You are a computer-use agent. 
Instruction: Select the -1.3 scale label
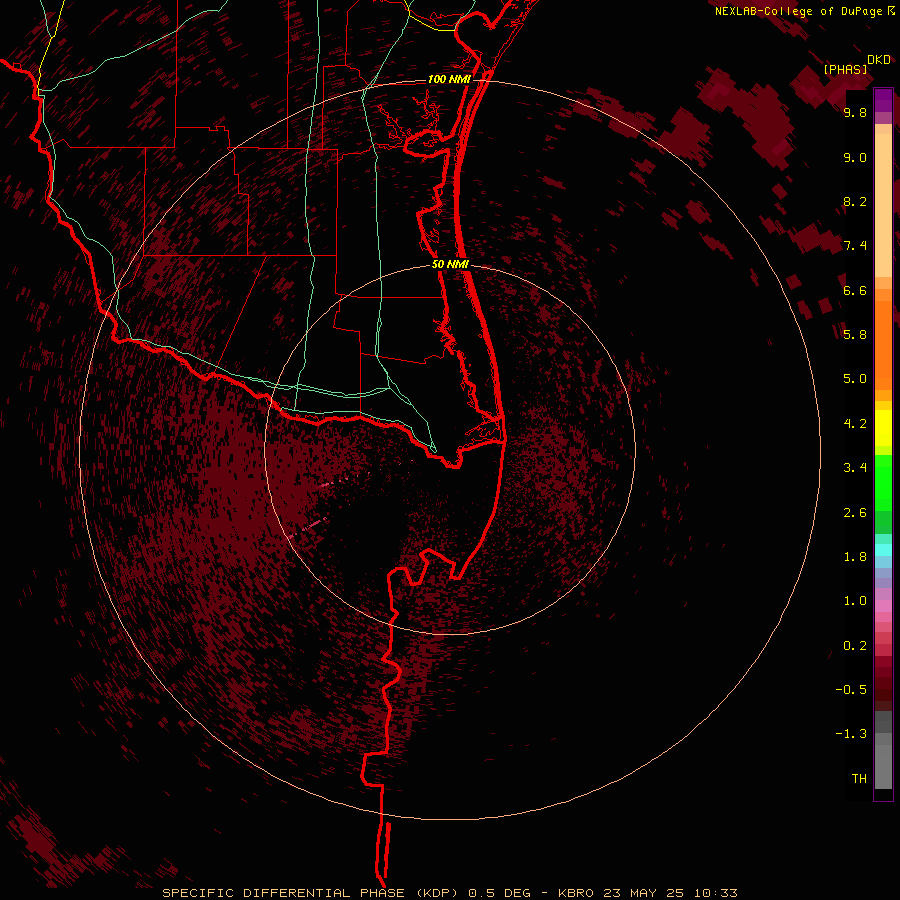(851, 734)
